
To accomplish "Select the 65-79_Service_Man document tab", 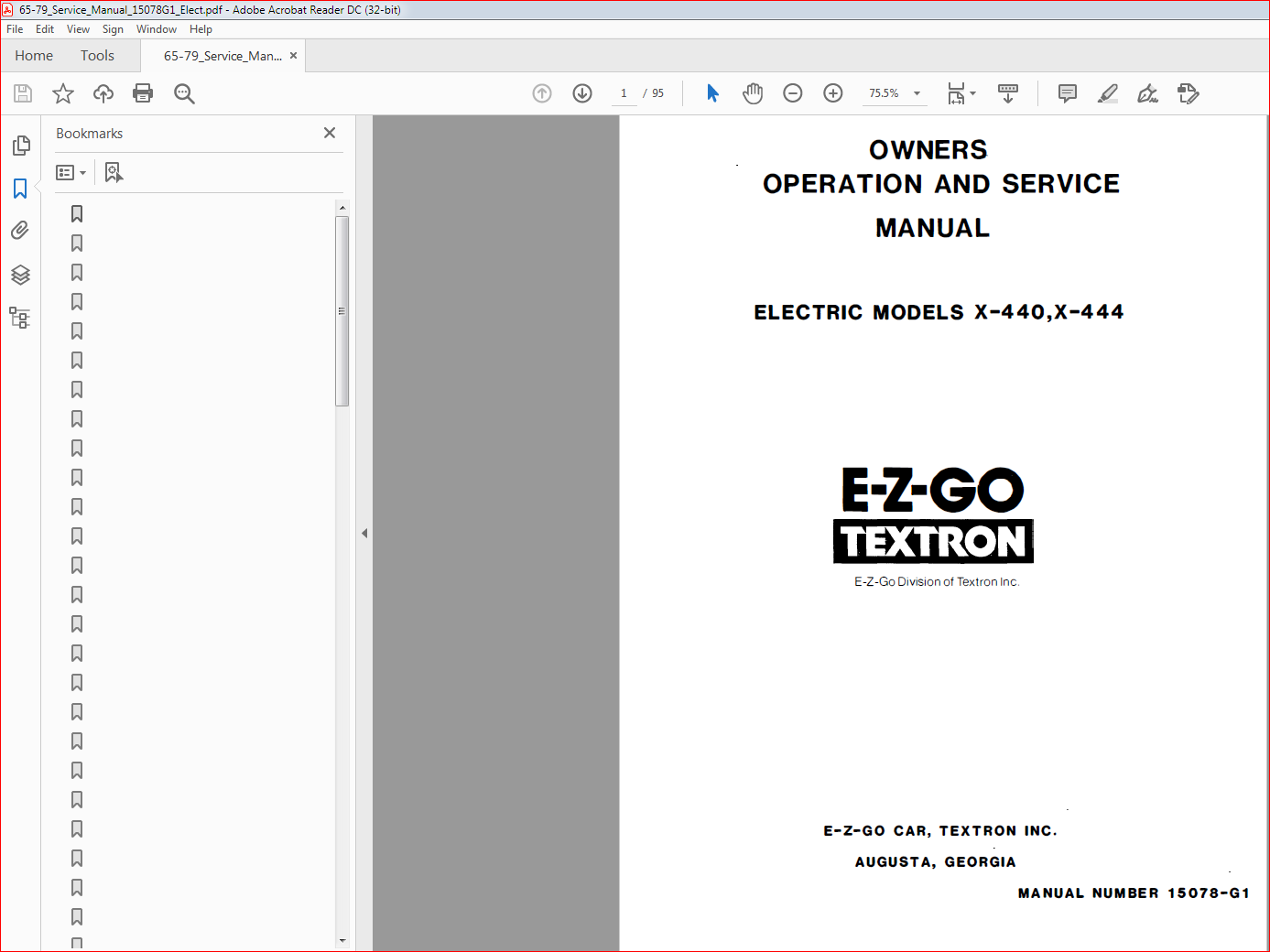I will (x=223, y=56).
